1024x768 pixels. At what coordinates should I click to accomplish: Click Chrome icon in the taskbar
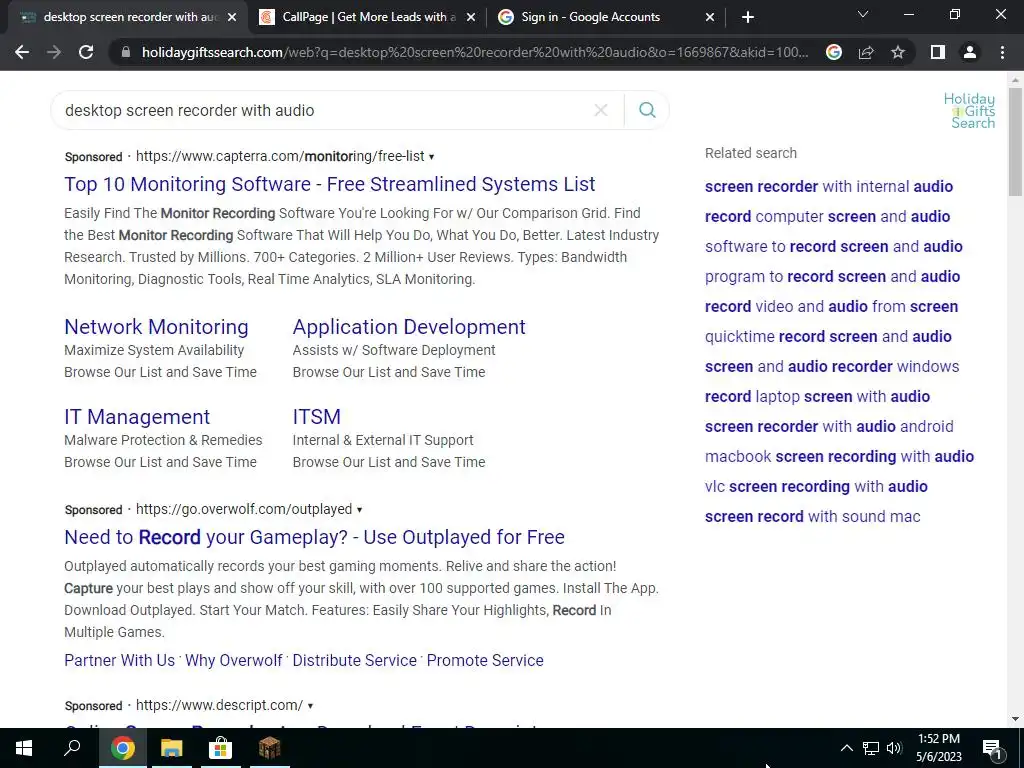[122, 748]
